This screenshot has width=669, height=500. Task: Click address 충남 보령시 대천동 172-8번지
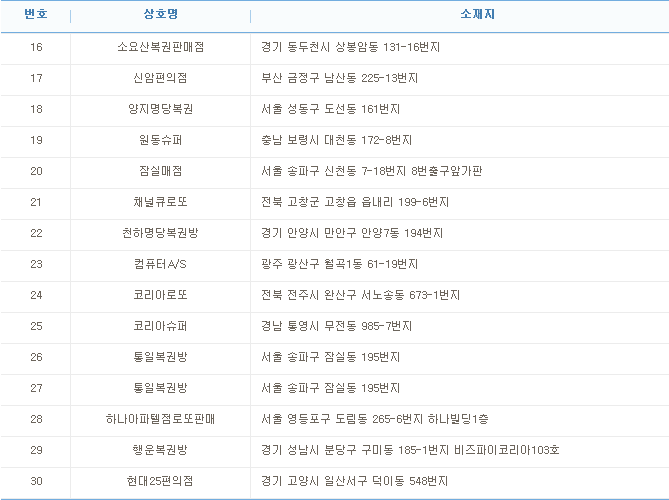point(337,140)
